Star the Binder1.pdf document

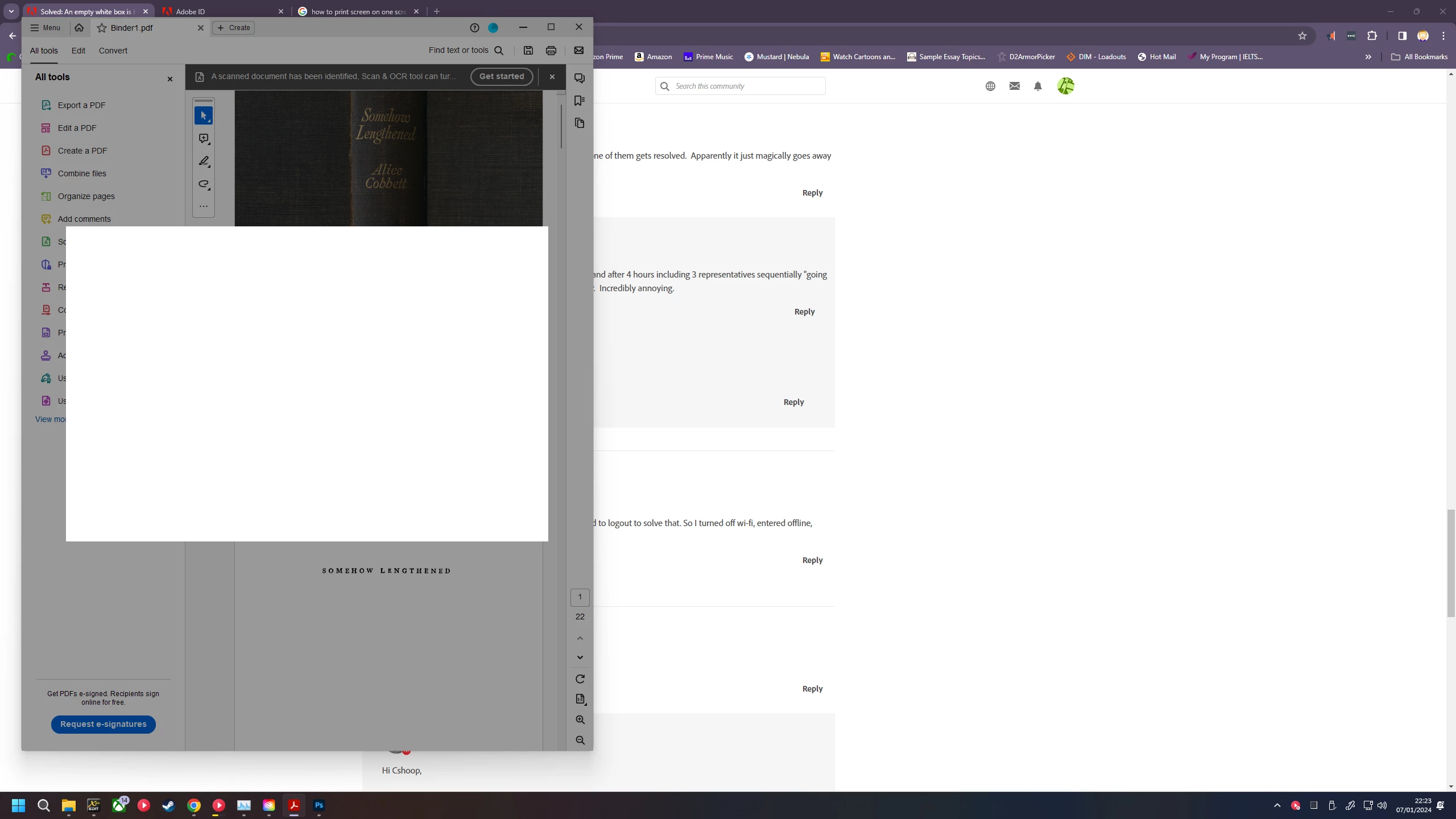click(102, 28)
